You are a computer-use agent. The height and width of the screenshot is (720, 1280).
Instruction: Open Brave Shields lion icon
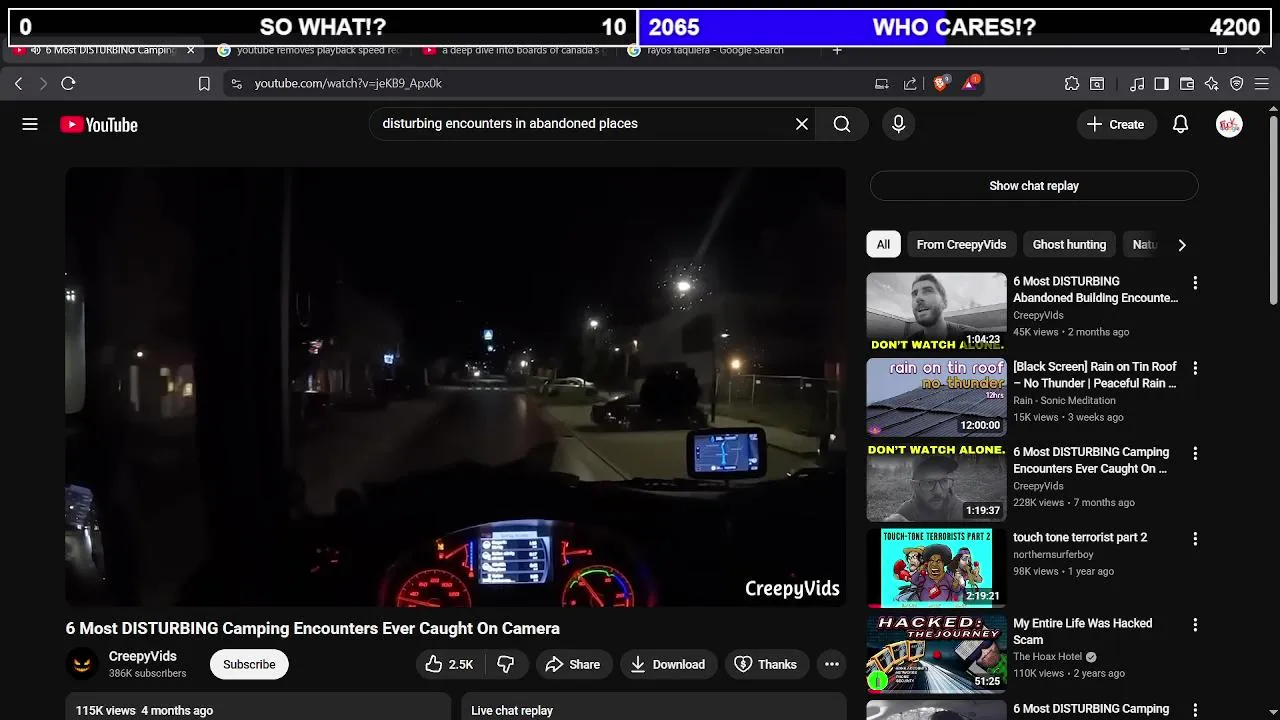(940, 84)
